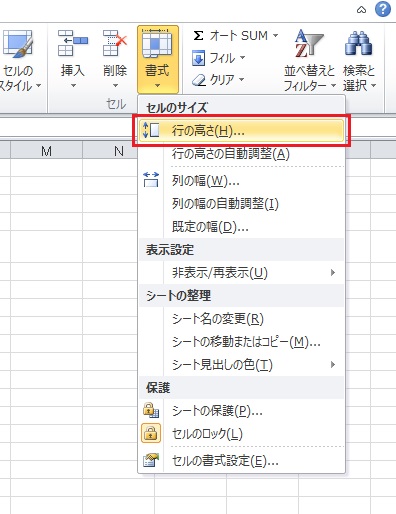Screen dimensions: 396x514
Task: Click the 挿入 insert cells icon
Action: (72, 43)
